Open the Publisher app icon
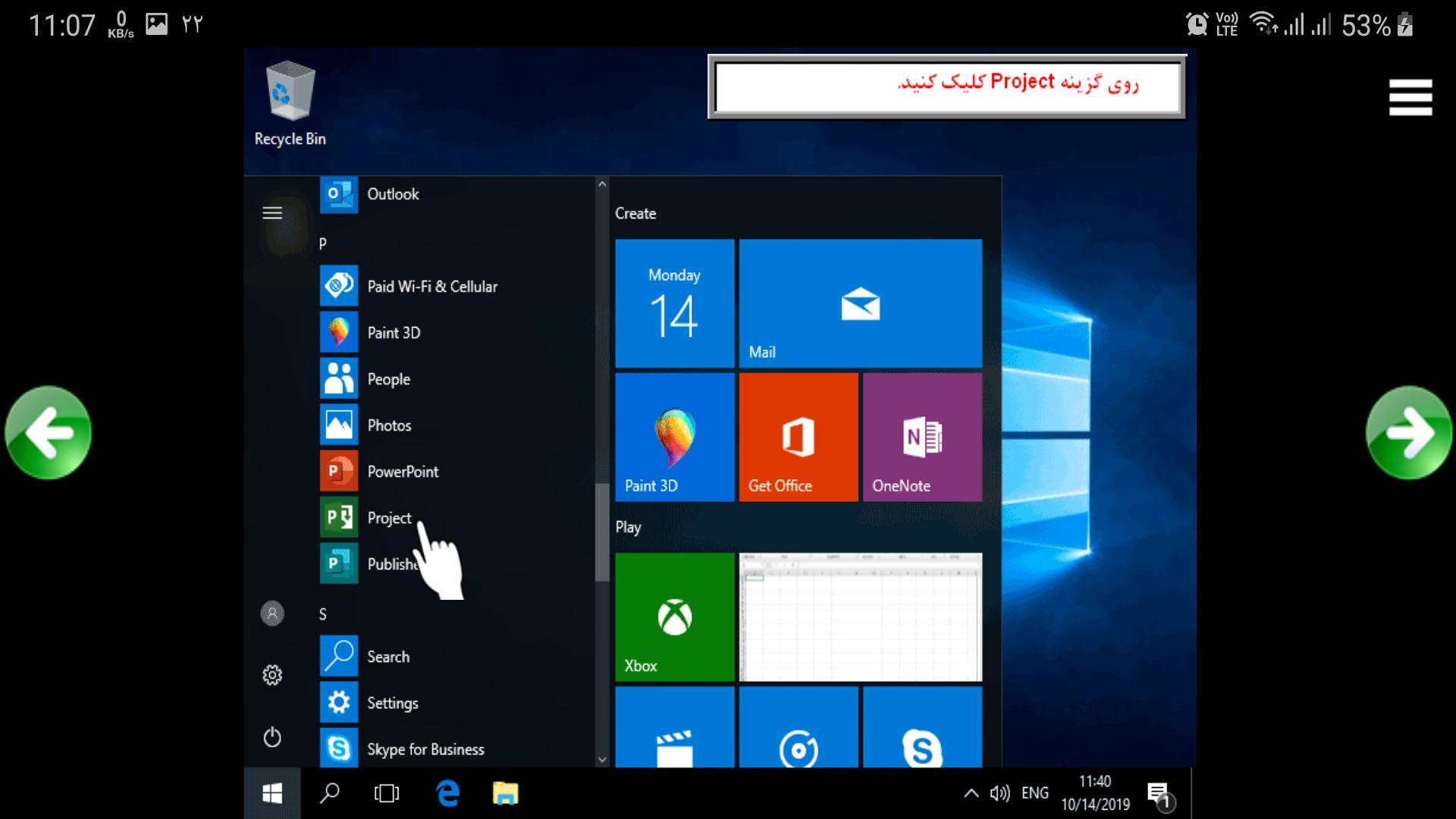Image resolution: width=1456 pixels, height=819 pixels. pos(338,563)
